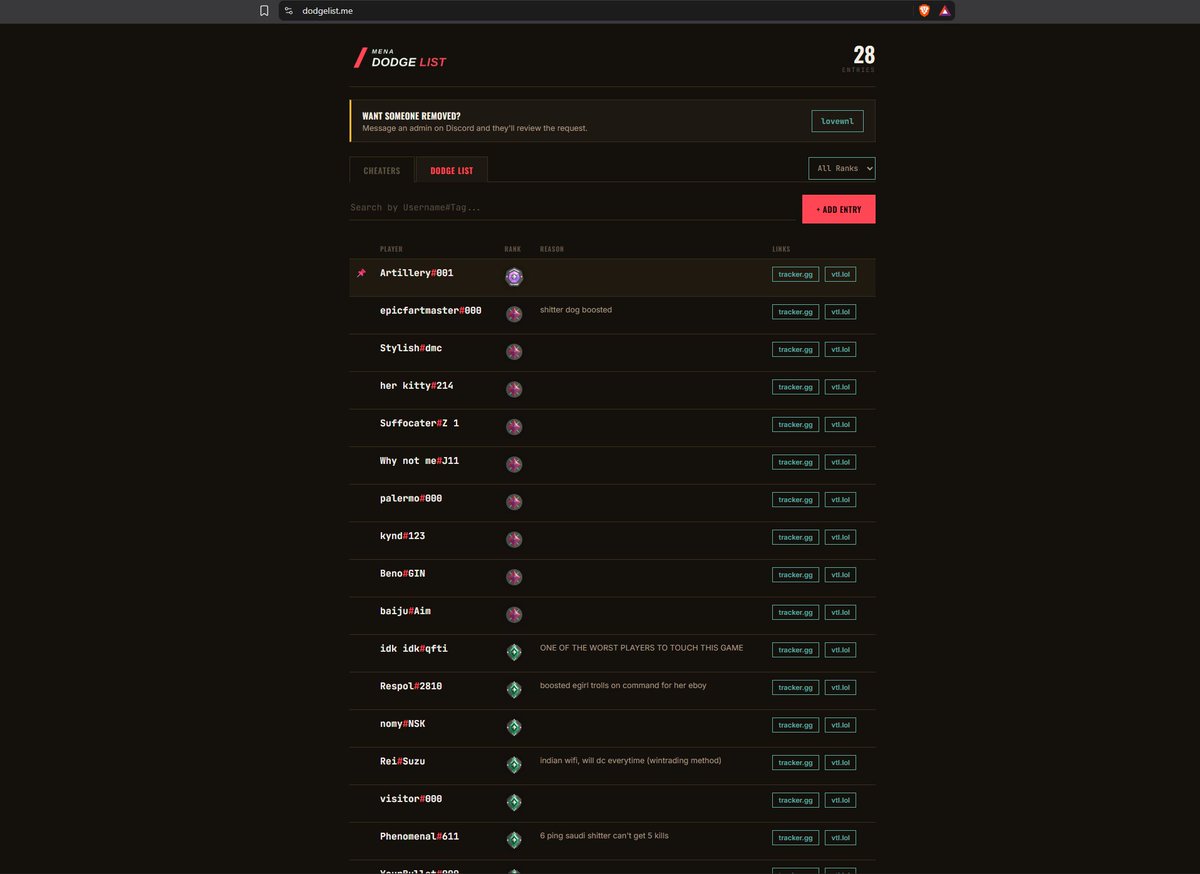This screenshot has width=1200, height=874.
Task: Switch to the Cheaters tab
Action: pos(382,170)
